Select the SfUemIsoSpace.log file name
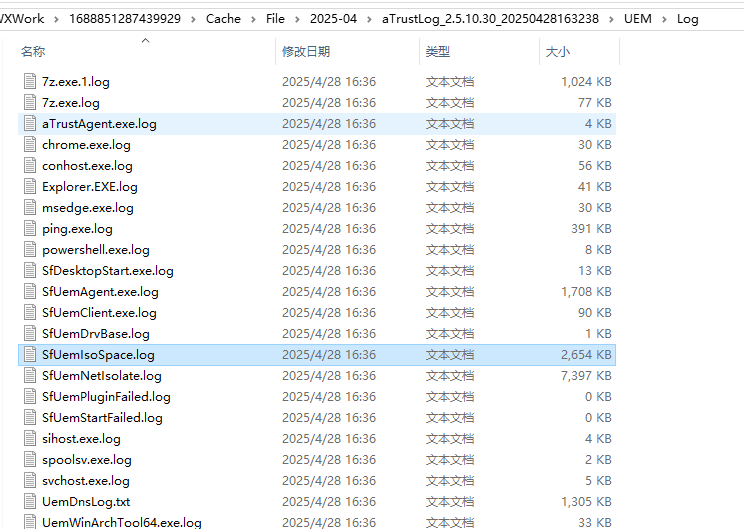 coord(98,355)
